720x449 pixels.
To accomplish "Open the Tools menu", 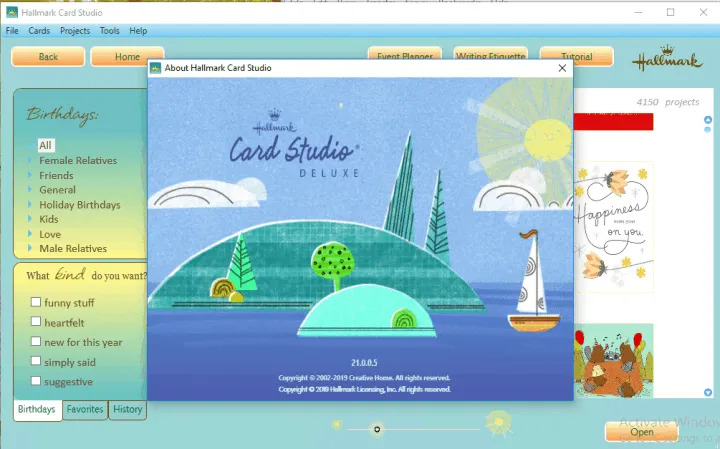I will (110, 31).
